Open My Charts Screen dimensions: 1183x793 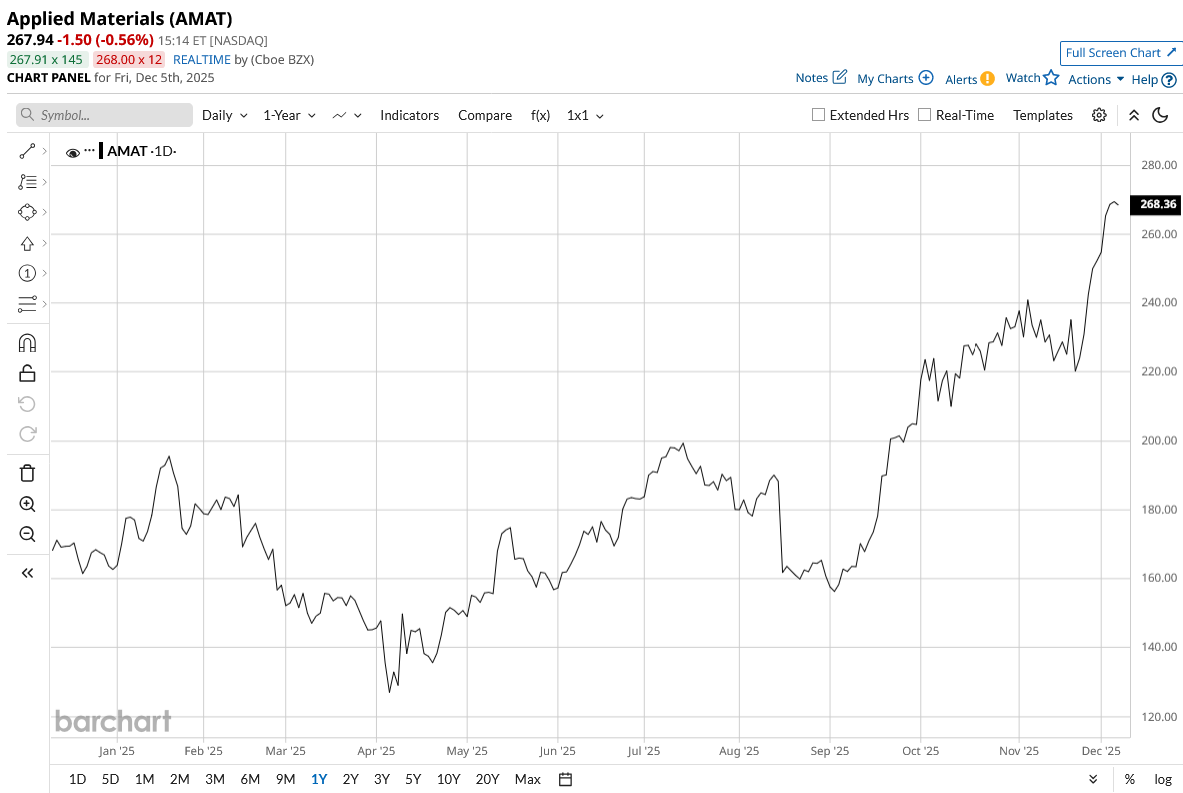[895, 78]
